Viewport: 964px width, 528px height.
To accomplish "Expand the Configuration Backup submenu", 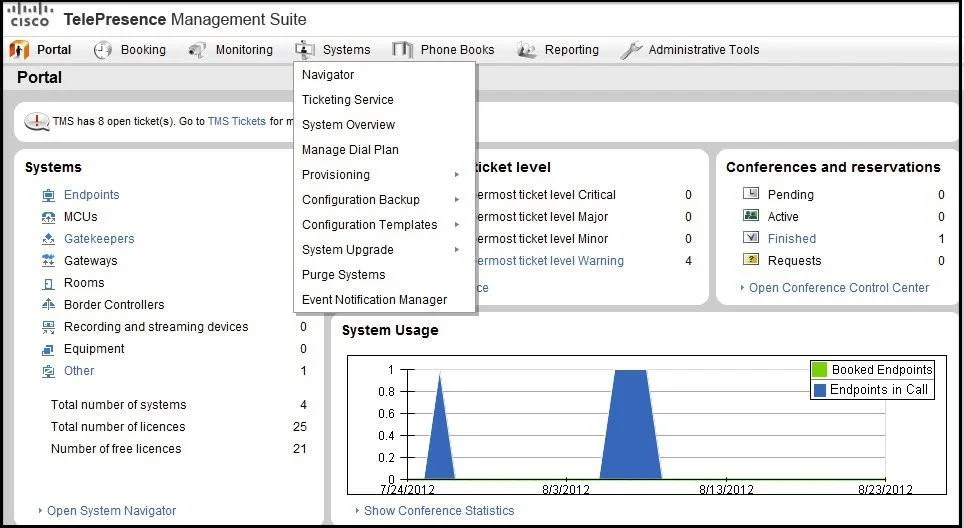I will pyautogui.click(x=381, y=200).
